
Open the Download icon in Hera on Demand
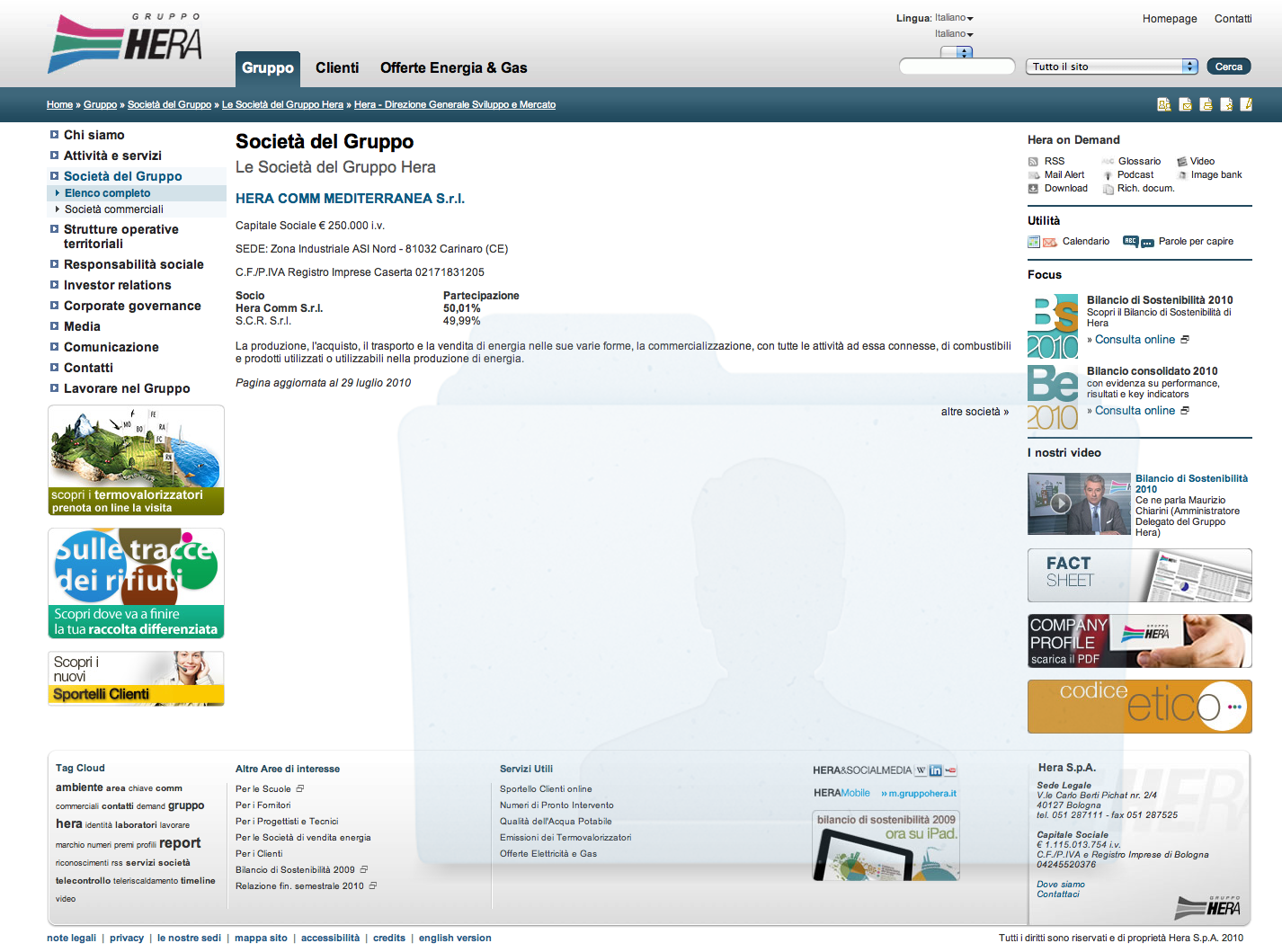tap(1033, 189)
